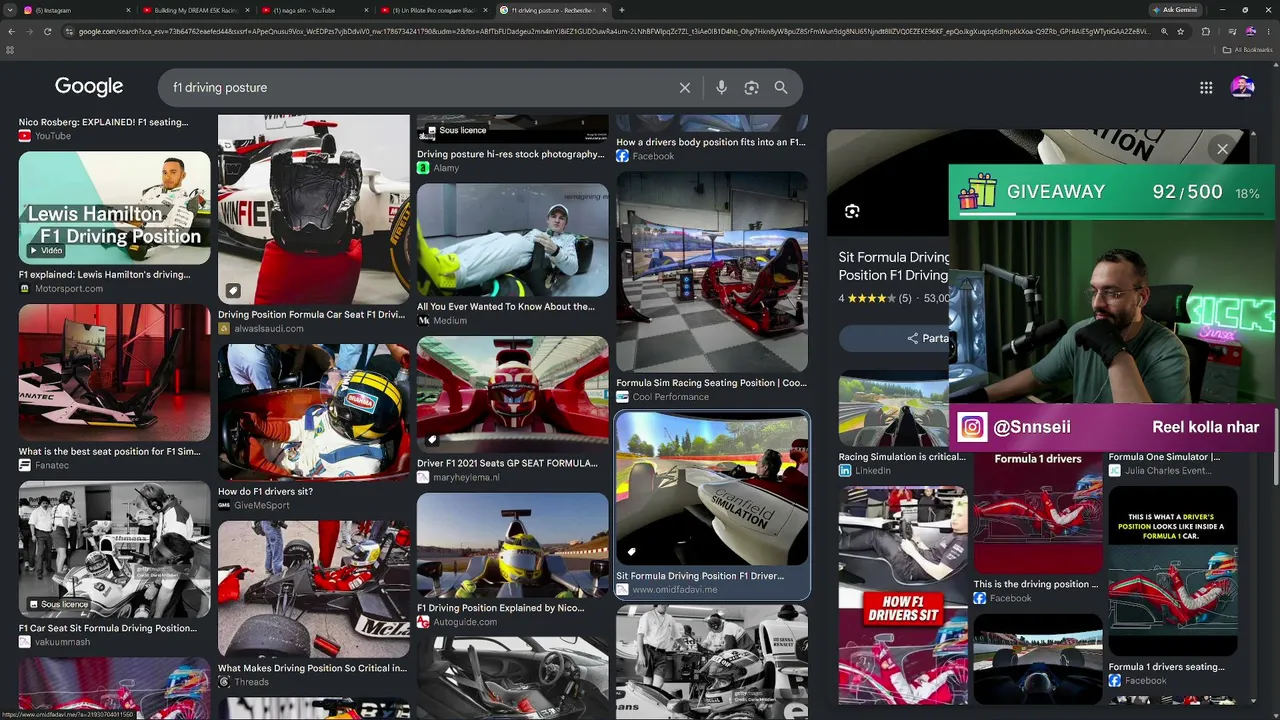
Task: Open the Formula Sim Racing Seating Position image
Action: click(712, 272)
